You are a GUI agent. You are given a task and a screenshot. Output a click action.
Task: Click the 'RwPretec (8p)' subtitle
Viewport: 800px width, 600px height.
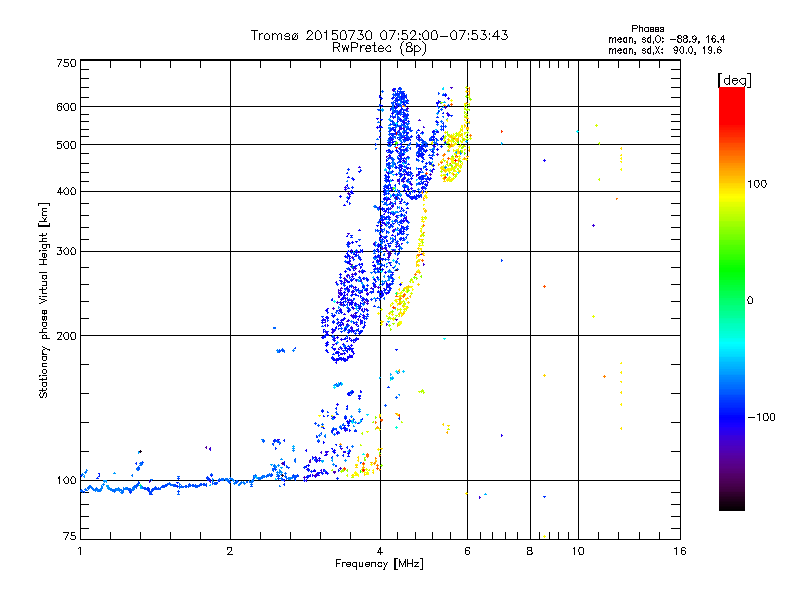click(x=379, y=48)
